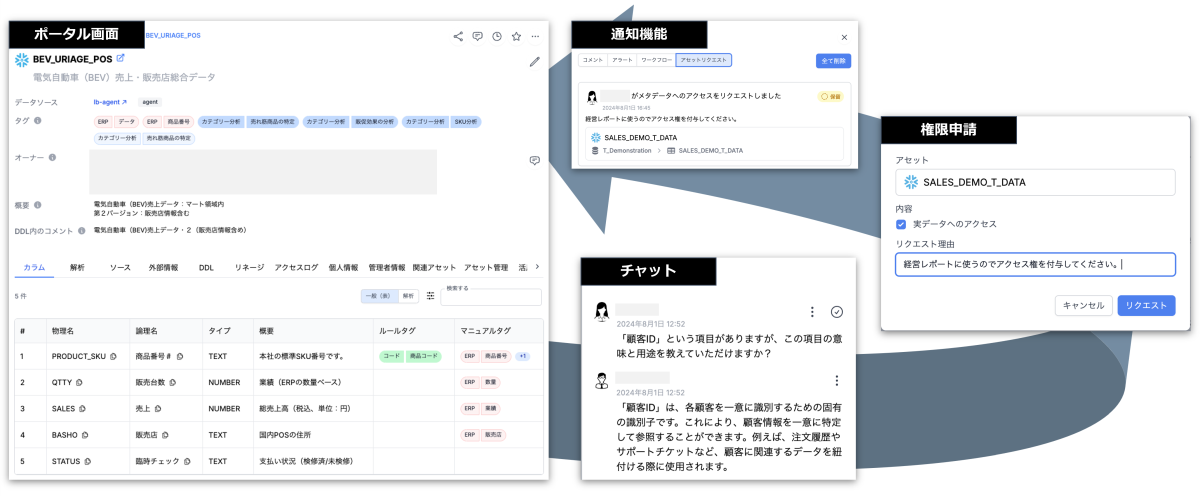Select 一般（表） view toggle
1200x496 pixels.
coord(378,296)
